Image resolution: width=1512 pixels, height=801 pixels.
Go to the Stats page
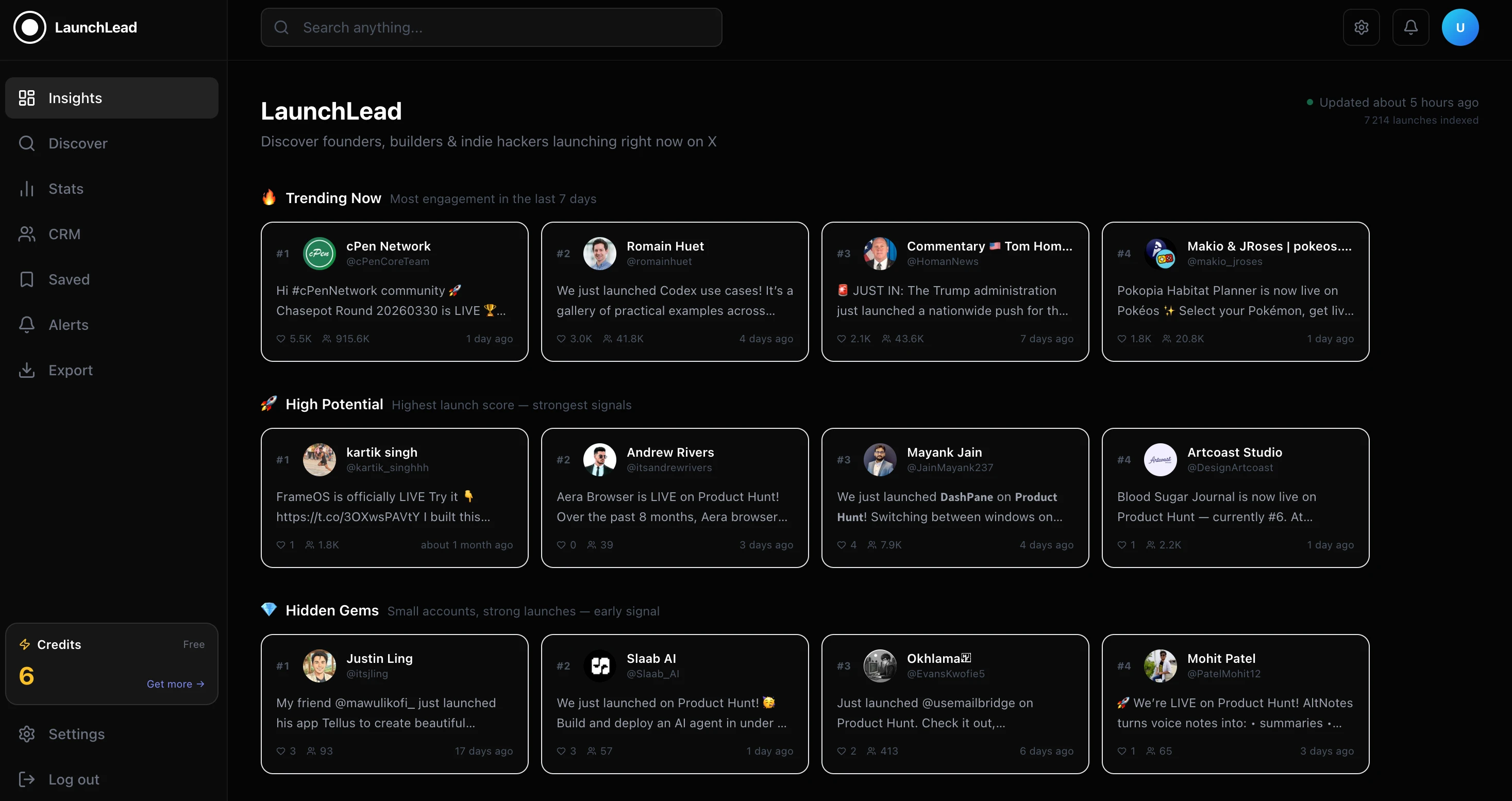pos(66,189)
